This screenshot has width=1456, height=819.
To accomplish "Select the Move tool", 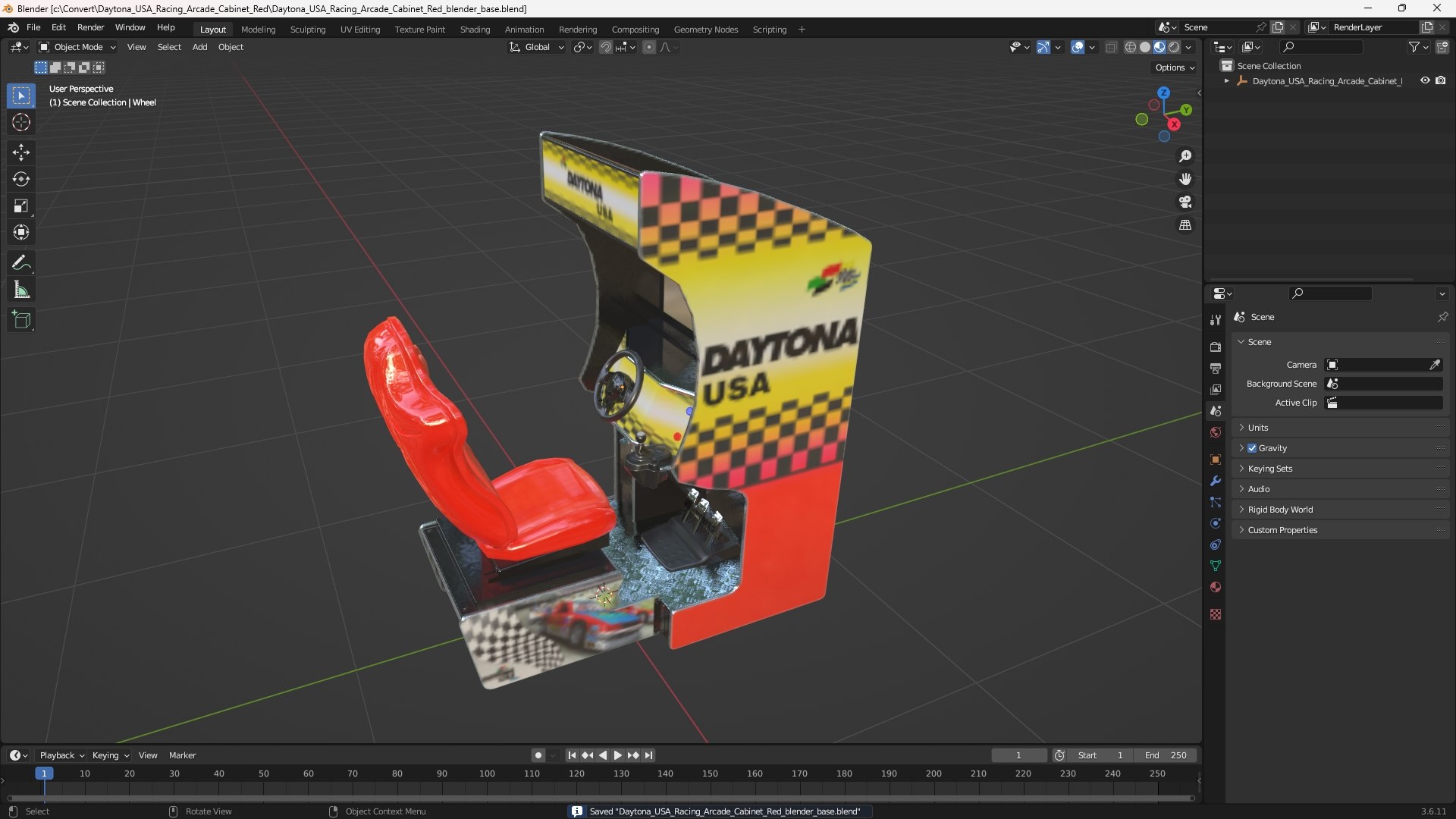I will (x=21, y=152).
